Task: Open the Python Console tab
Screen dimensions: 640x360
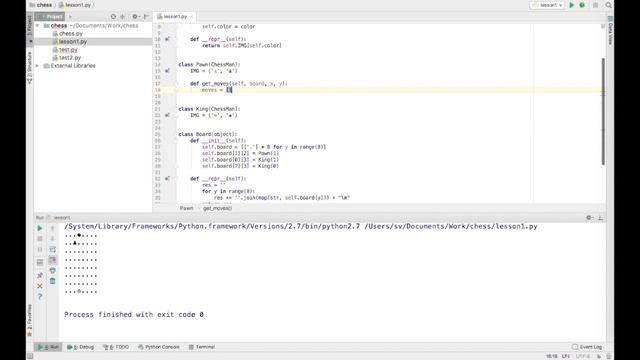Action: point(159,347)
